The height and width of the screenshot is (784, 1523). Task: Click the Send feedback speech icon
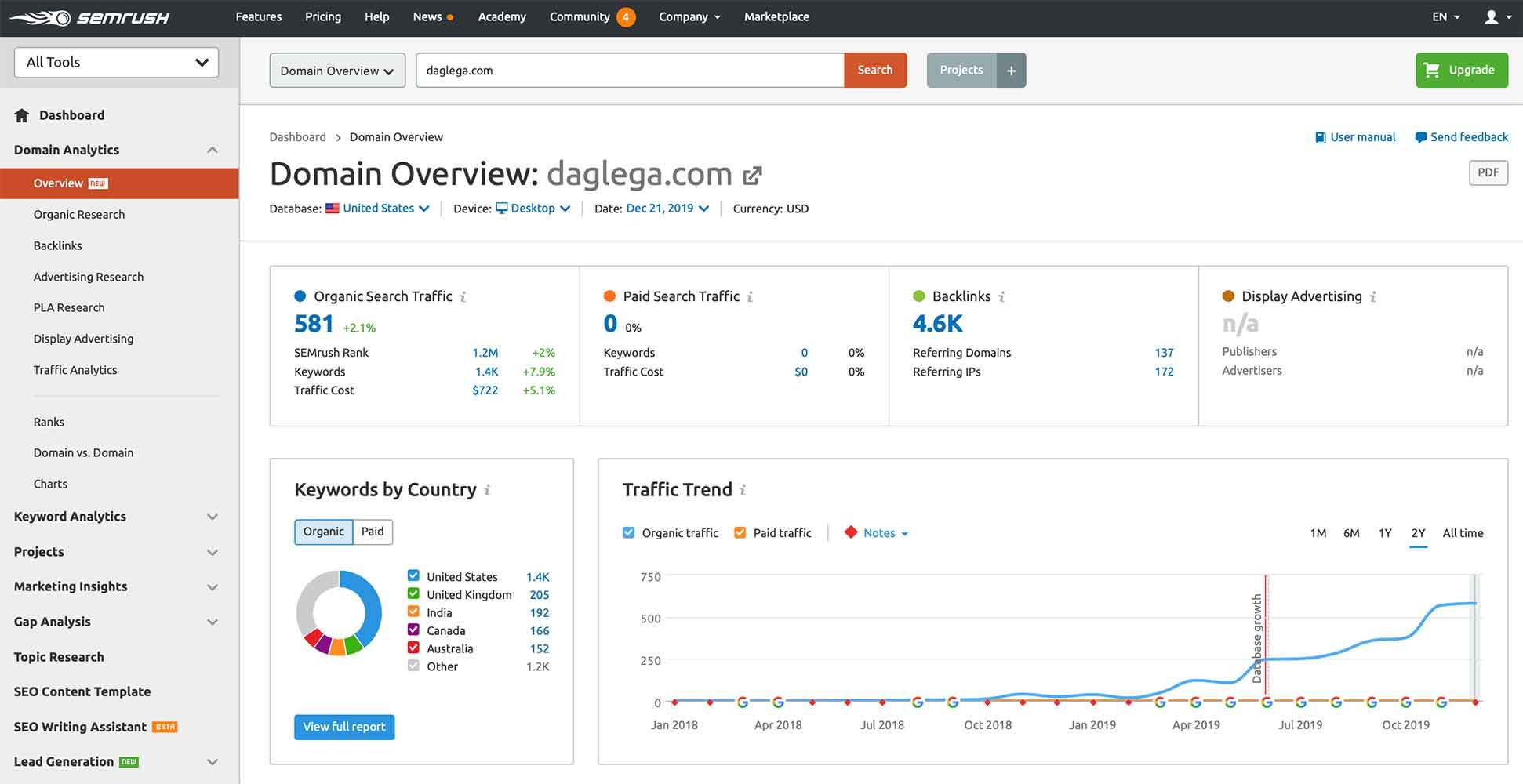click(x=1420, y=137)
